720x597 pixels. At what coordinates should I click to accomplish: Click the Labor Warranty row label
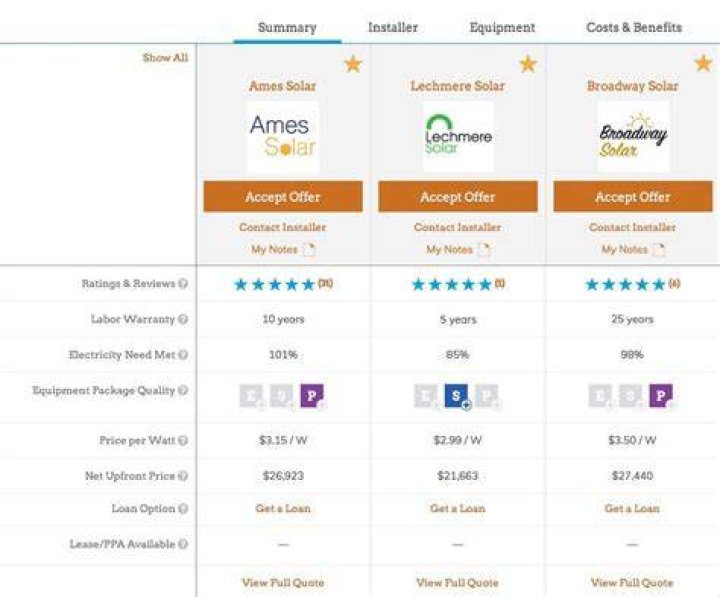(133, 319)
